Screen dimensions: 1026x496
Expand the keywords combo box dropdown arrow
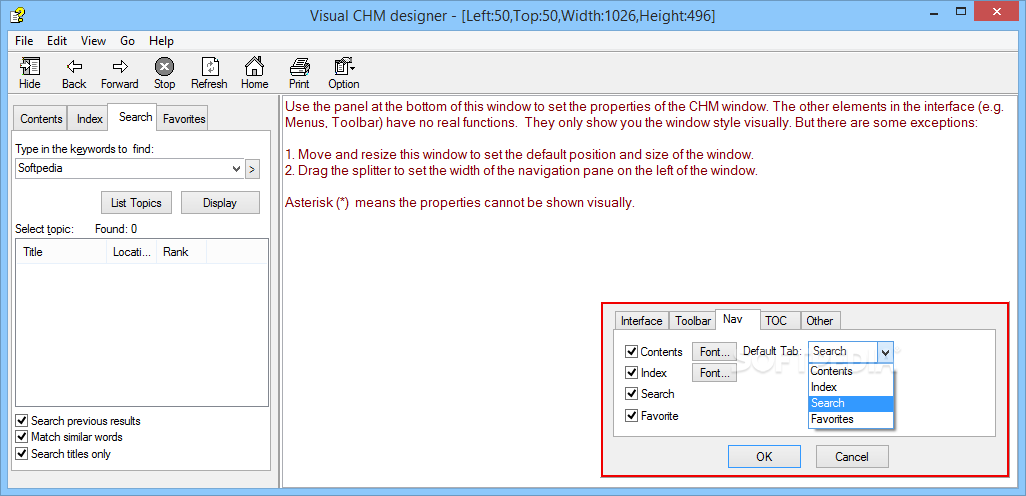(x=237, y=169)
